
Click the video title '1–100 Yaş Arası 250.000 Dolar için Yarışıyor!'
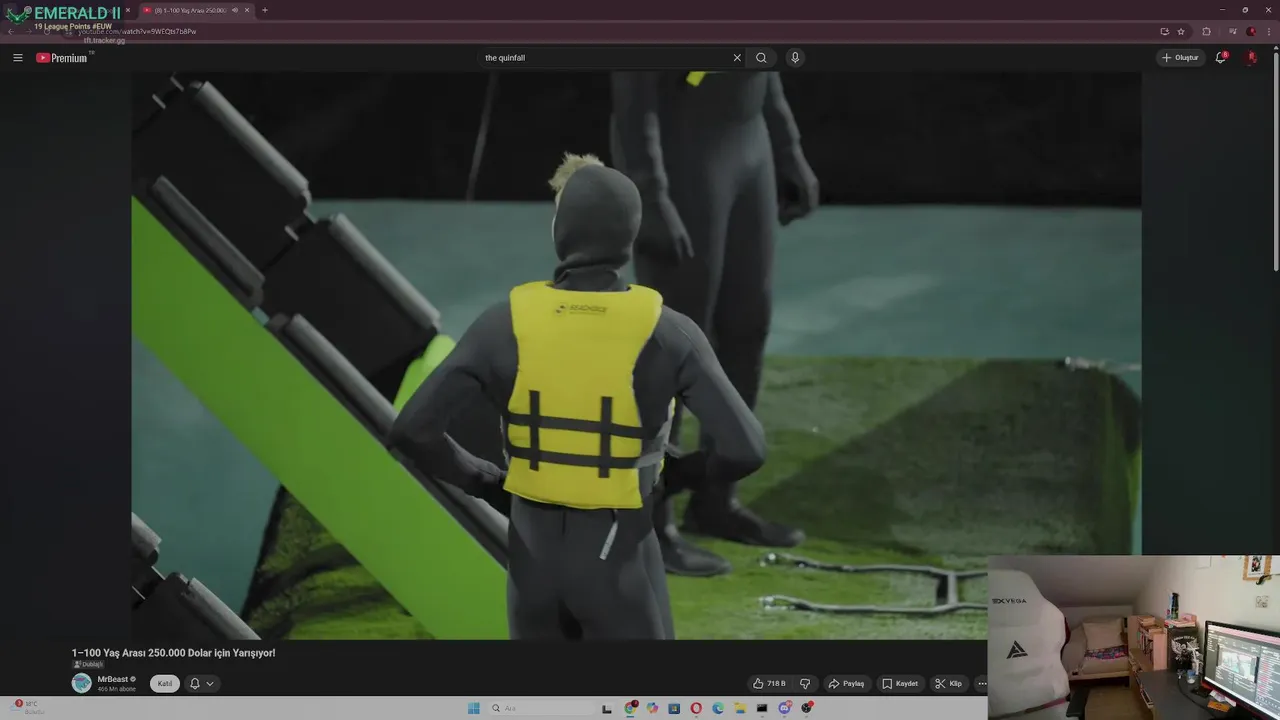pos(173,653)
